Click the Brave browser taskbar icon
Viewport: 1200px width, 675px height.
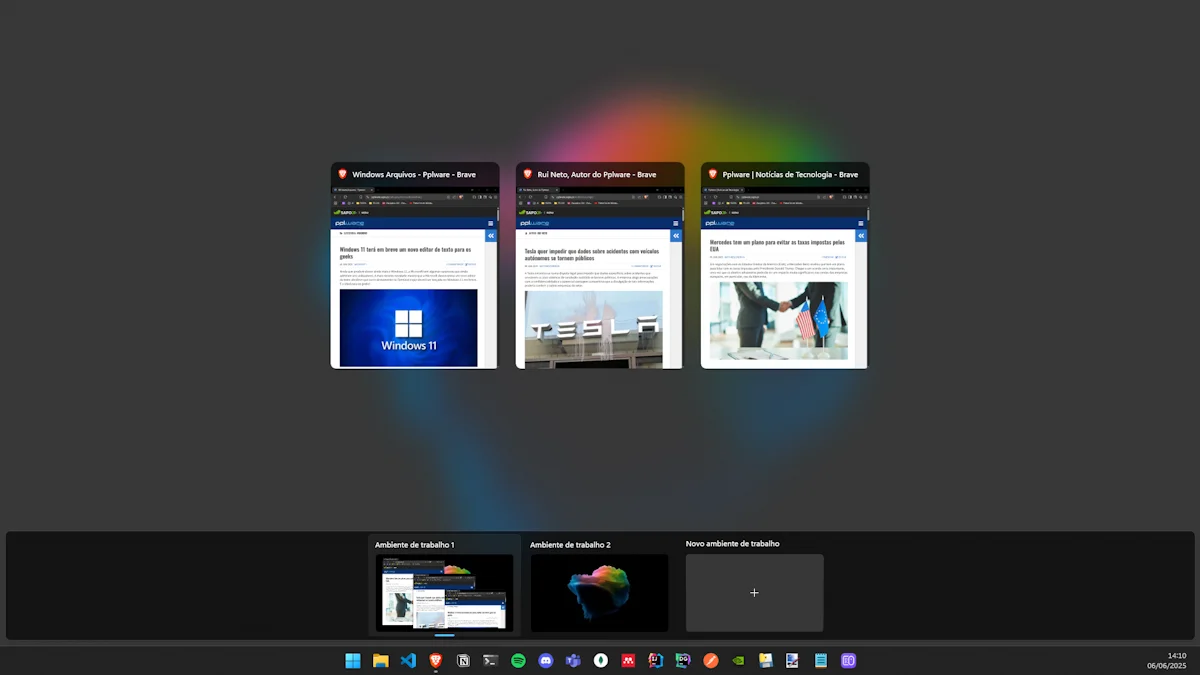click(x=435, y=661)
